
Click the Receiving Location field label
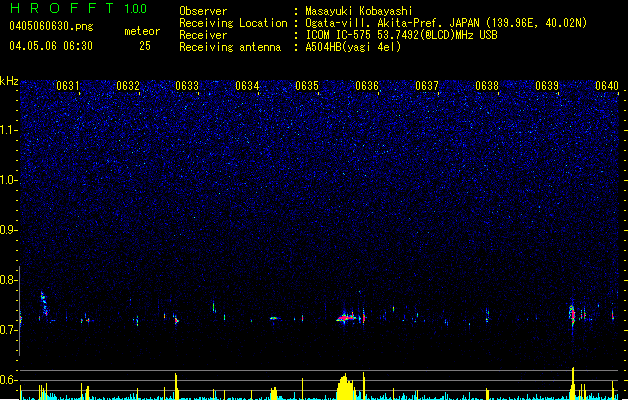coord(233,23)
